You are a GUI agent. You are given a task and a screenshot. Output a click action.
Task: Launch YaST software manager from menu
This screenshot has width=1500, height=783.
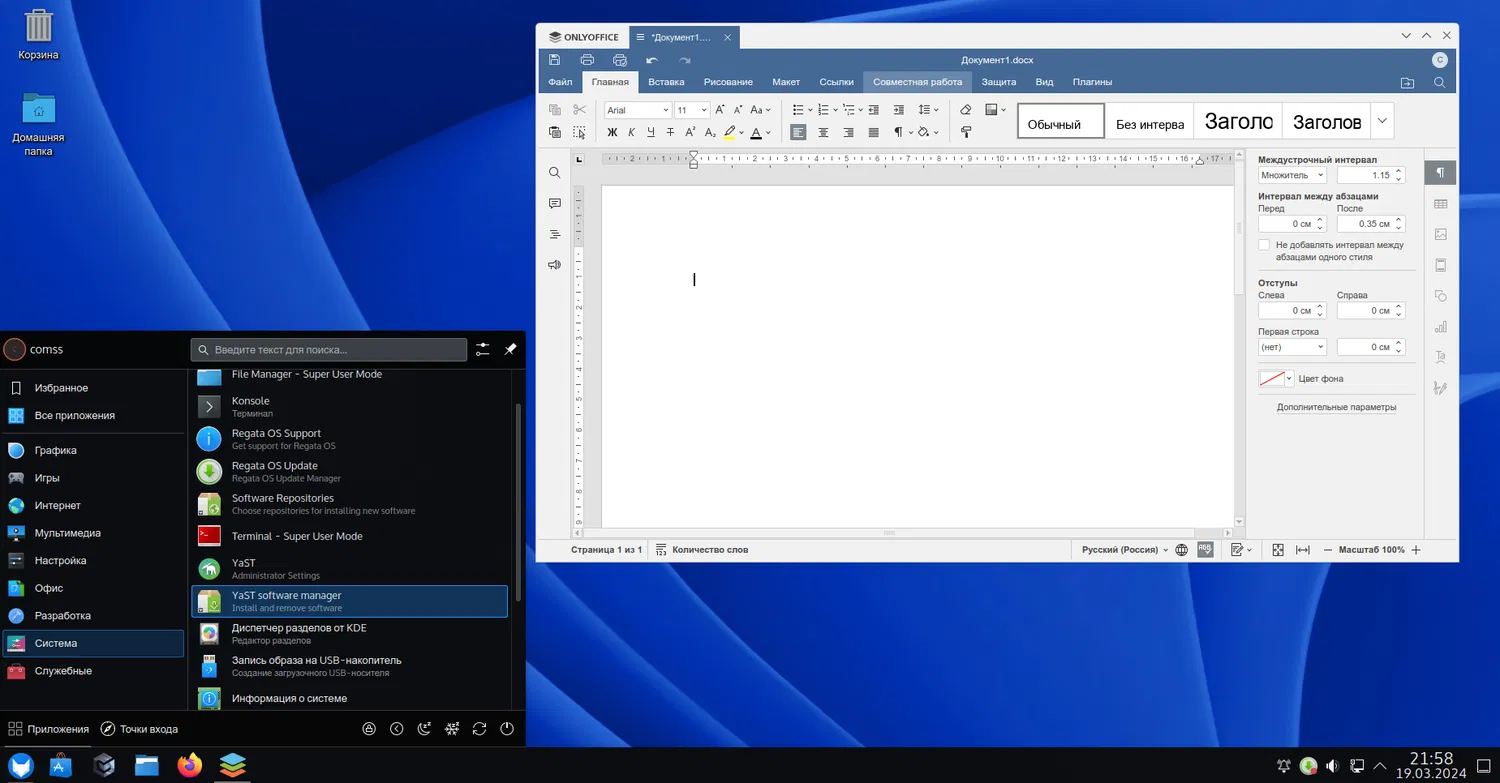tap(349, 601)
